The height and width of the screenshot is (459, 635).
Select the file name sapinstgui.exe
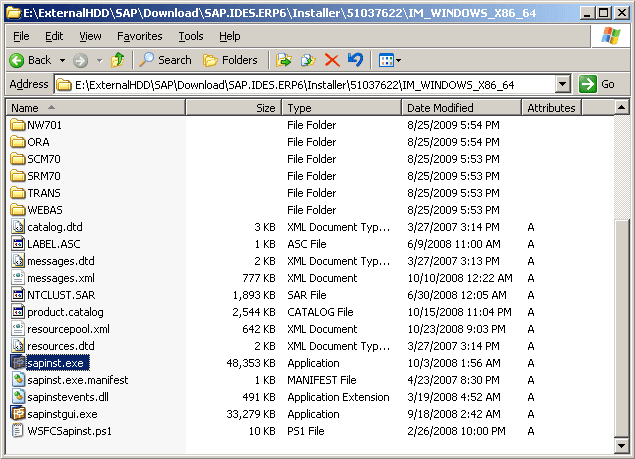[x=62, y=414]
